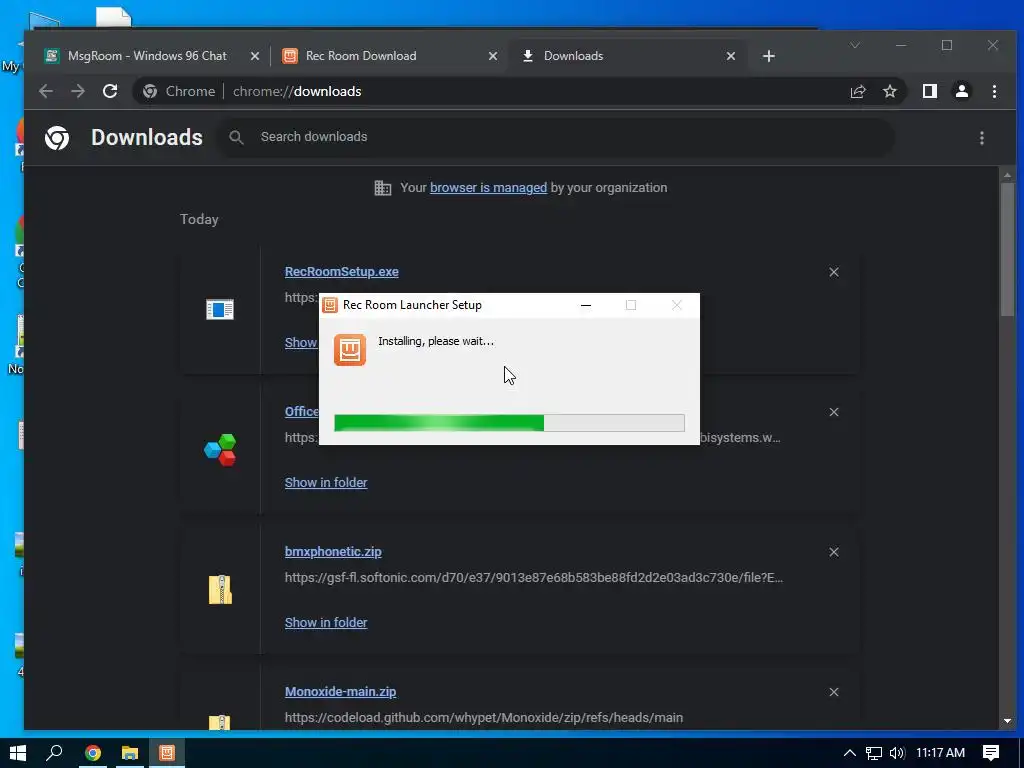Click the managed organization building icon
The image size is (1024, 768).
point(383,188)
